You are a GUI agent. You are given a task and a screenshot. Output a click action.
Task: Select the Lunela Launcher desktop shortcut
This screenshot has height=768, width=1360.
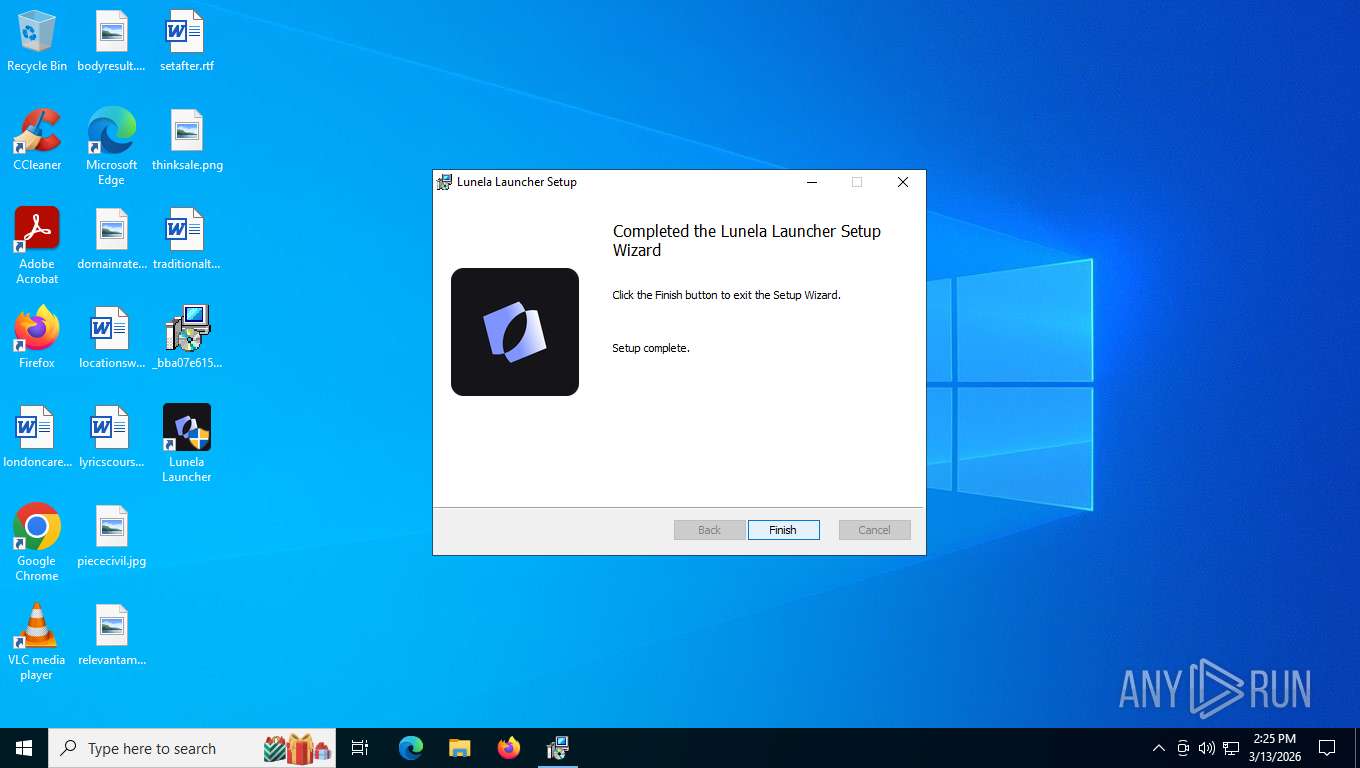click(x=187, y=444)
